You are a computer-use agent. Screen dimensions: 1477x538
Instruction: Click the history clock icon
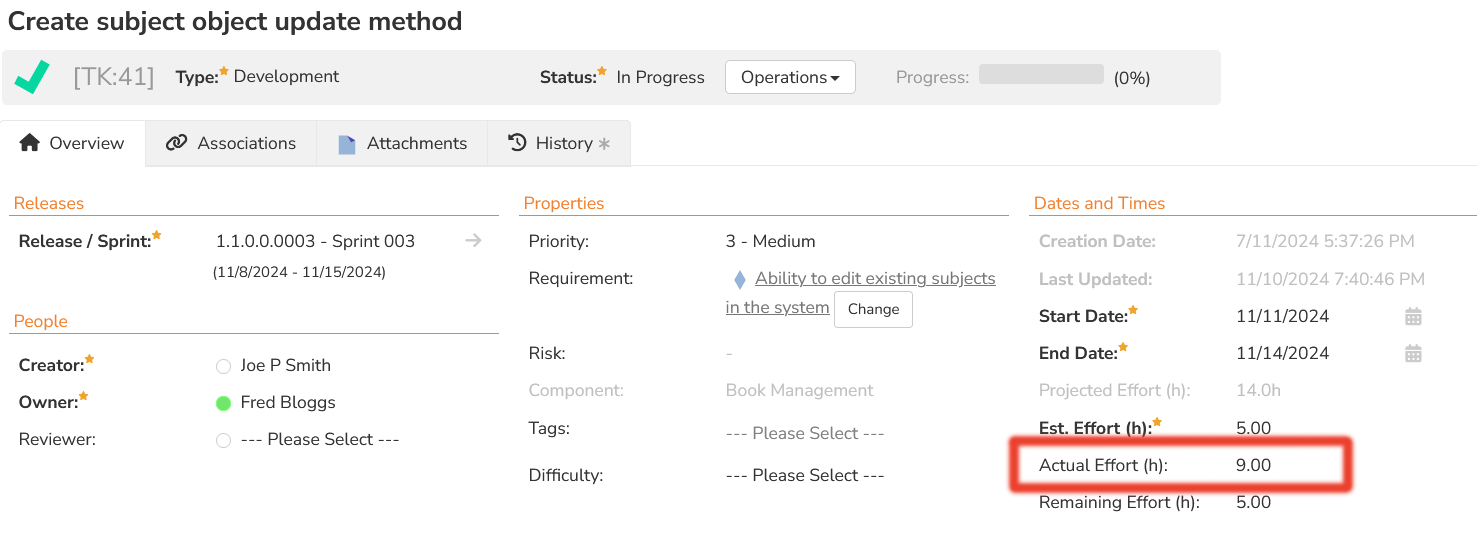tap(517, 143)
